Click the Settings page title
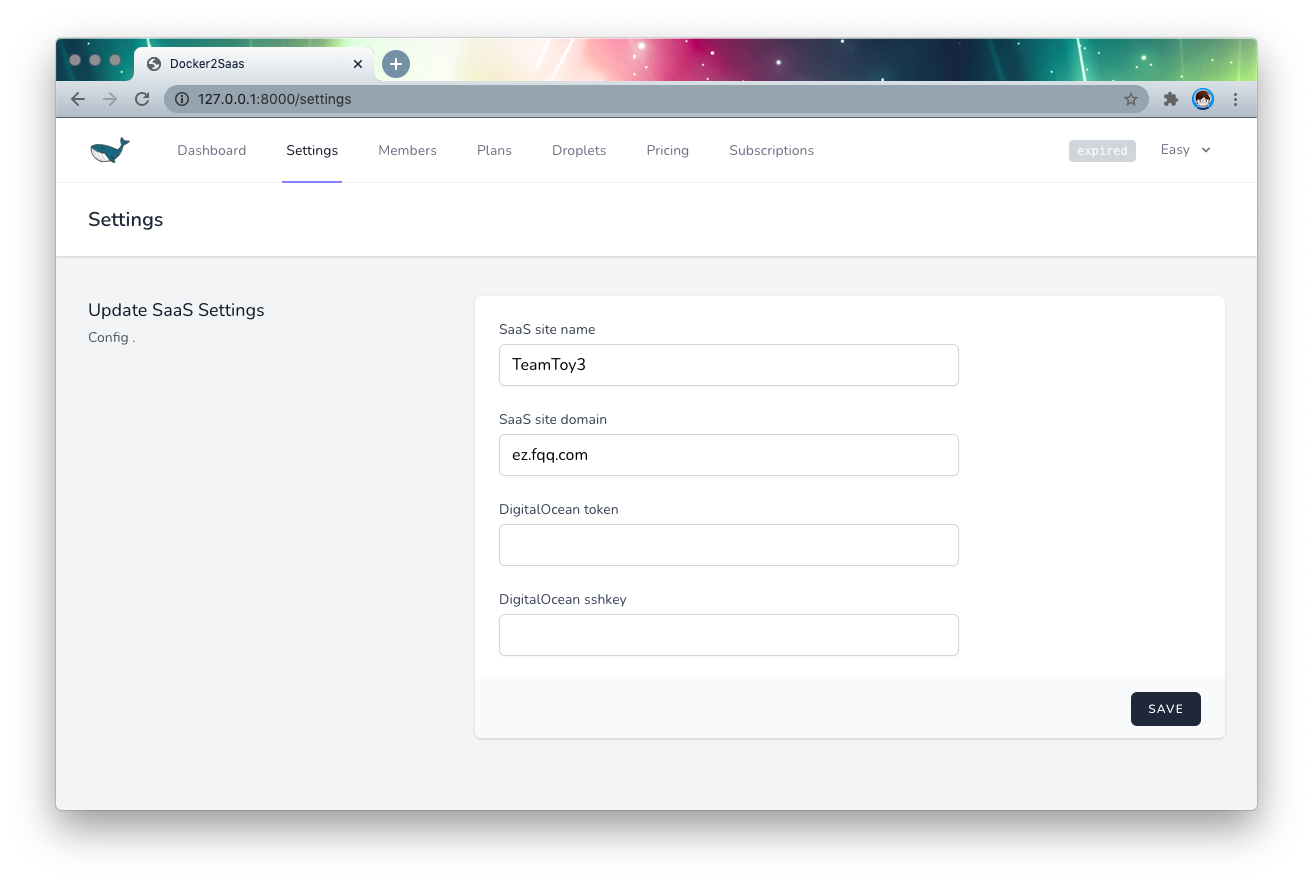Viewport: 1313px width, 884px height. click(x=125, y=220)
